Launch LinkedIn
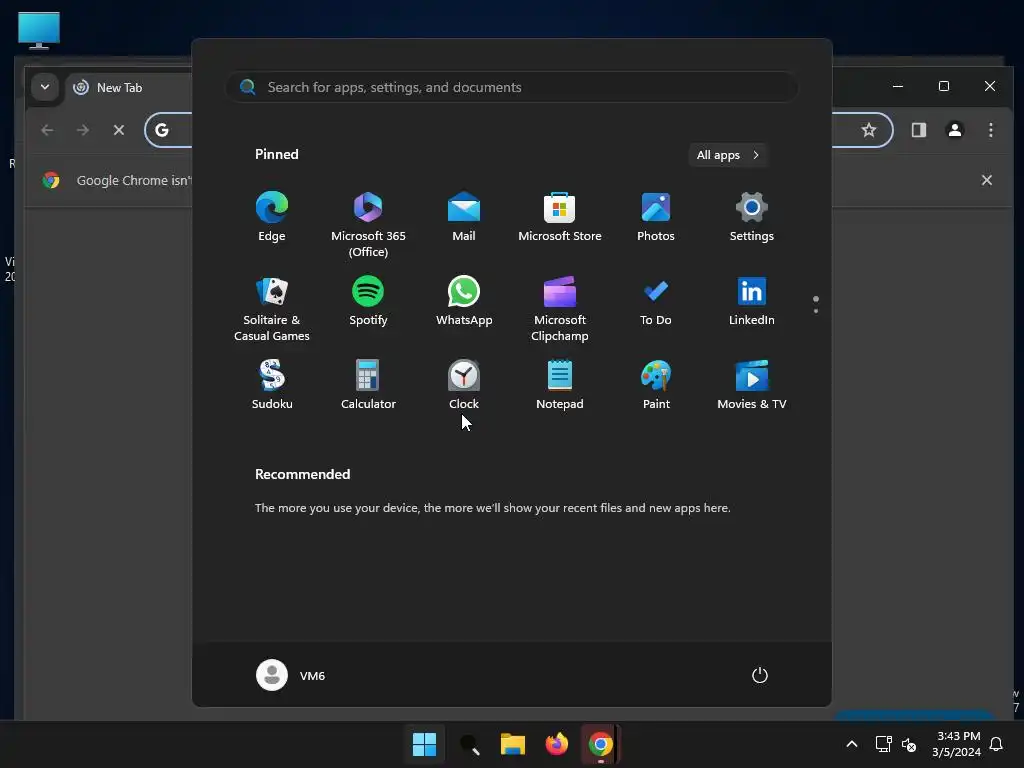 point(752,301)
